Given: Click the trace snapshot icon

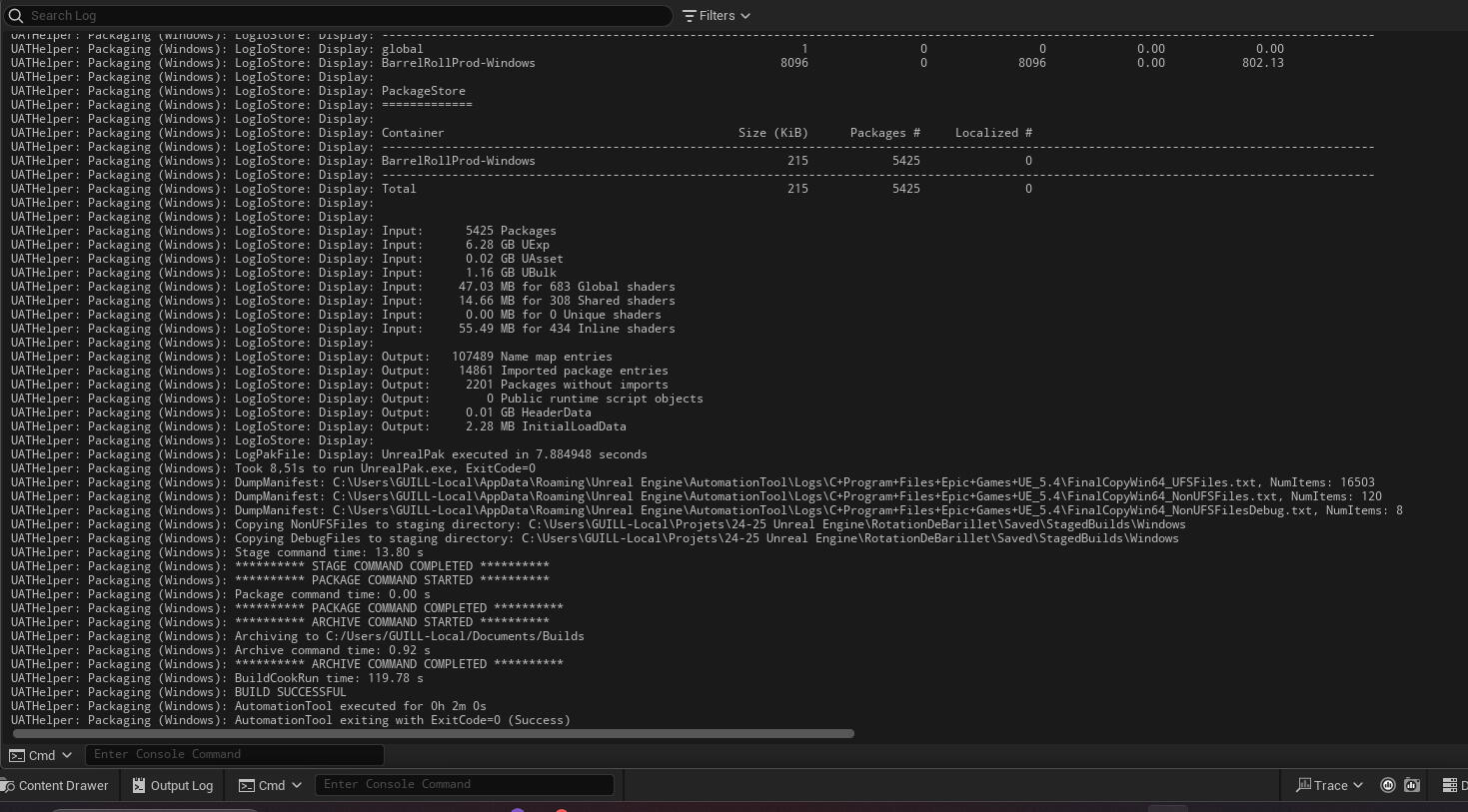Looking at the screenshot, I should tap(1412, 785).
